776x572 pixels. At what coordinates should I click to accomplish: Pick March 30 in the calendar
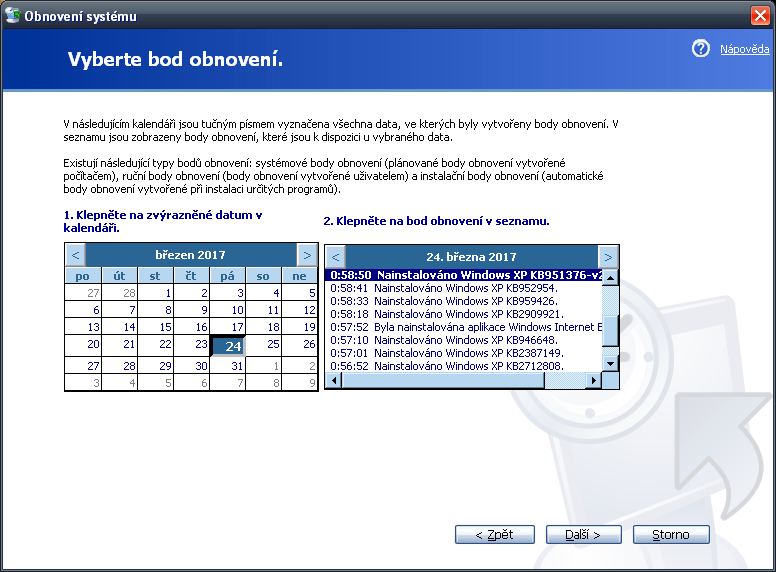coord(192,366)
